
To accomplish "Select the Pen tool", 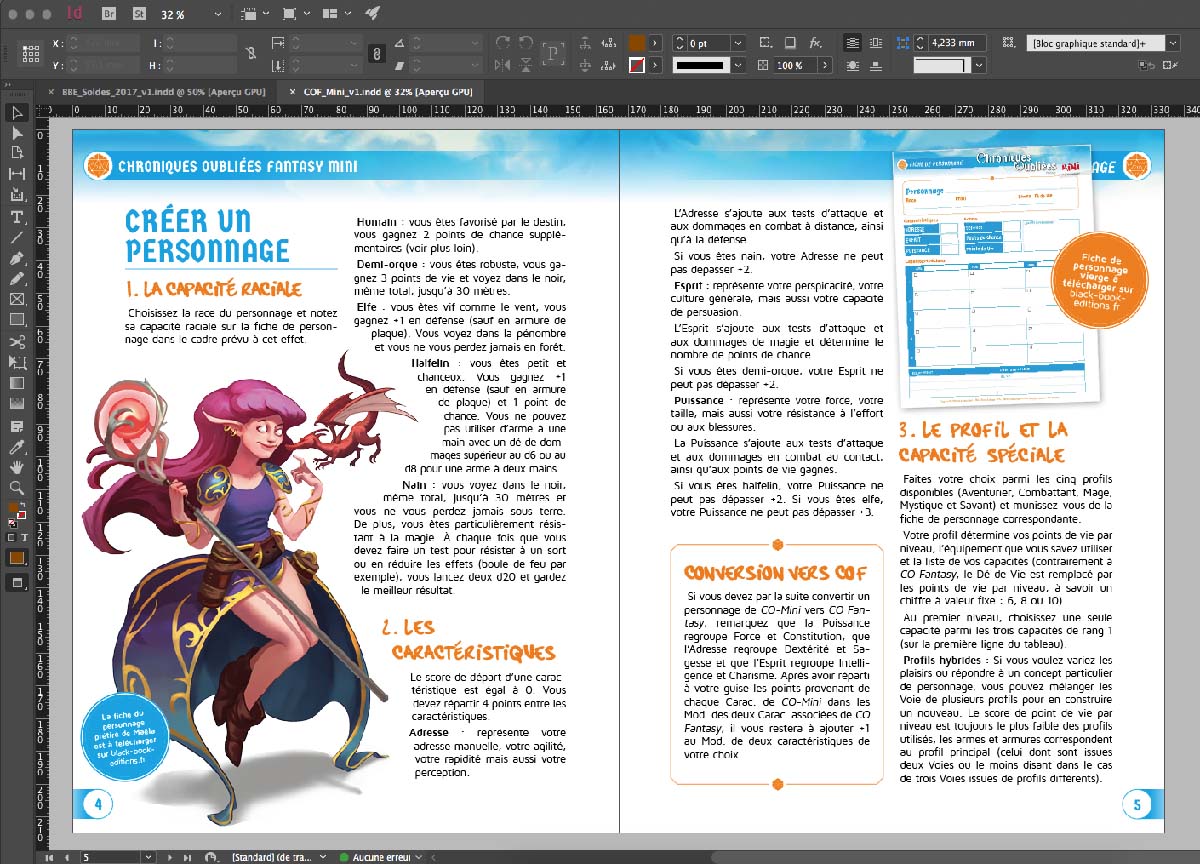I will (17, 258).
